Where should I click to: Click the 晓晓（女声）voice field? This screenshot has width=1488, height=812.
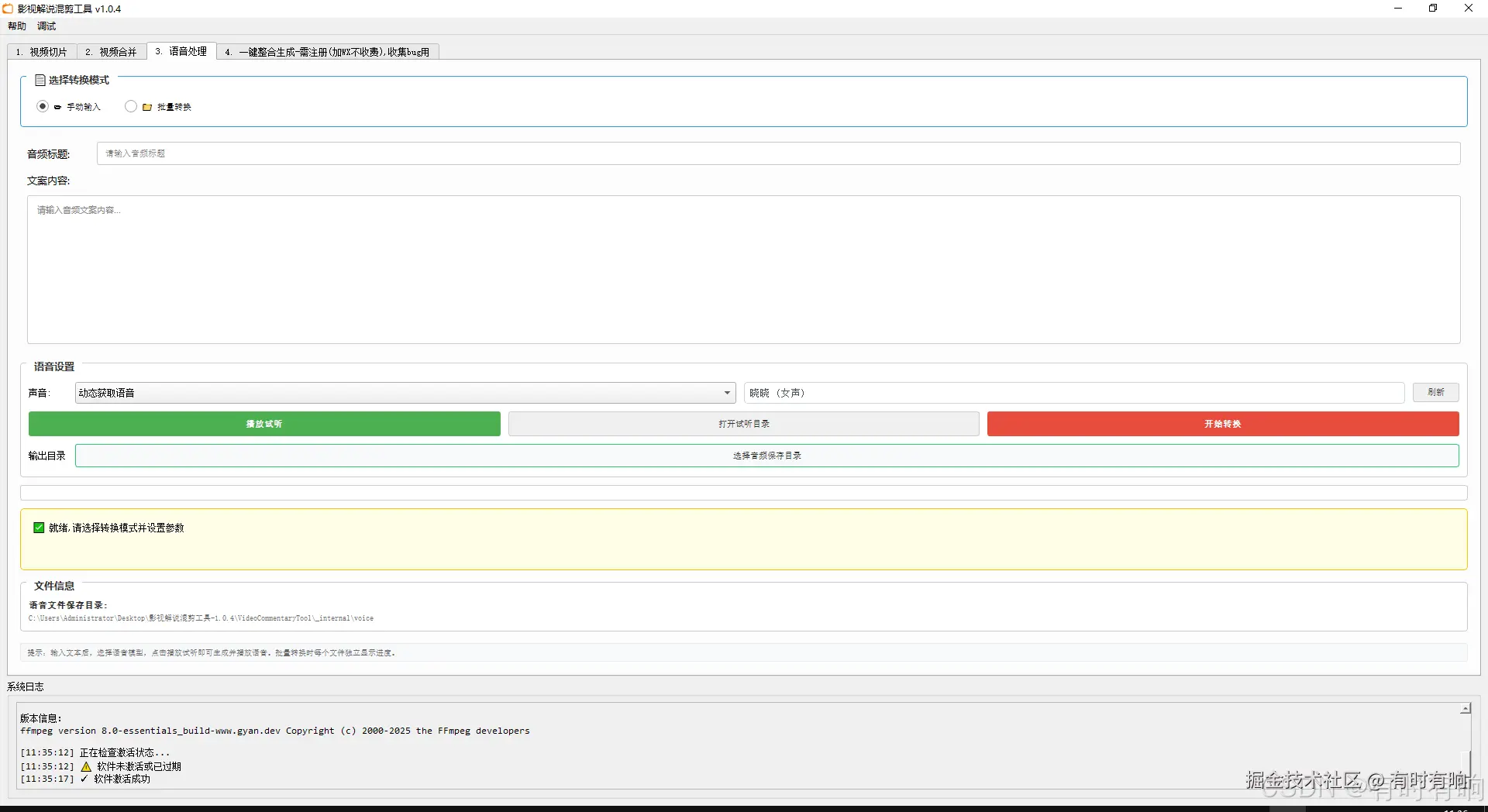(1074, 393)
